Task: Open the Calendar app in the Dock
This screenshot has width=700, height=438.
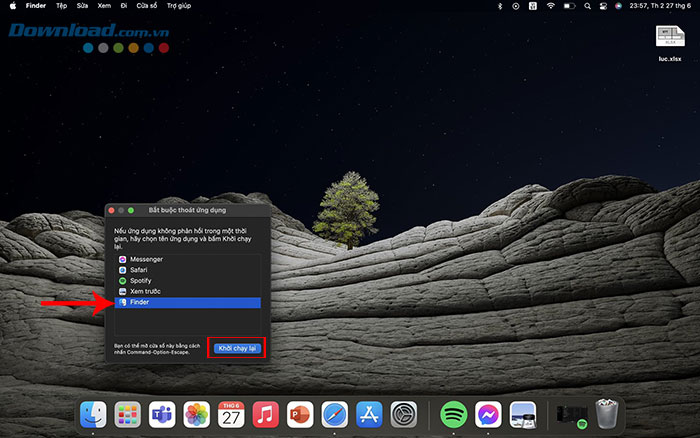Action: click(231, 414)
